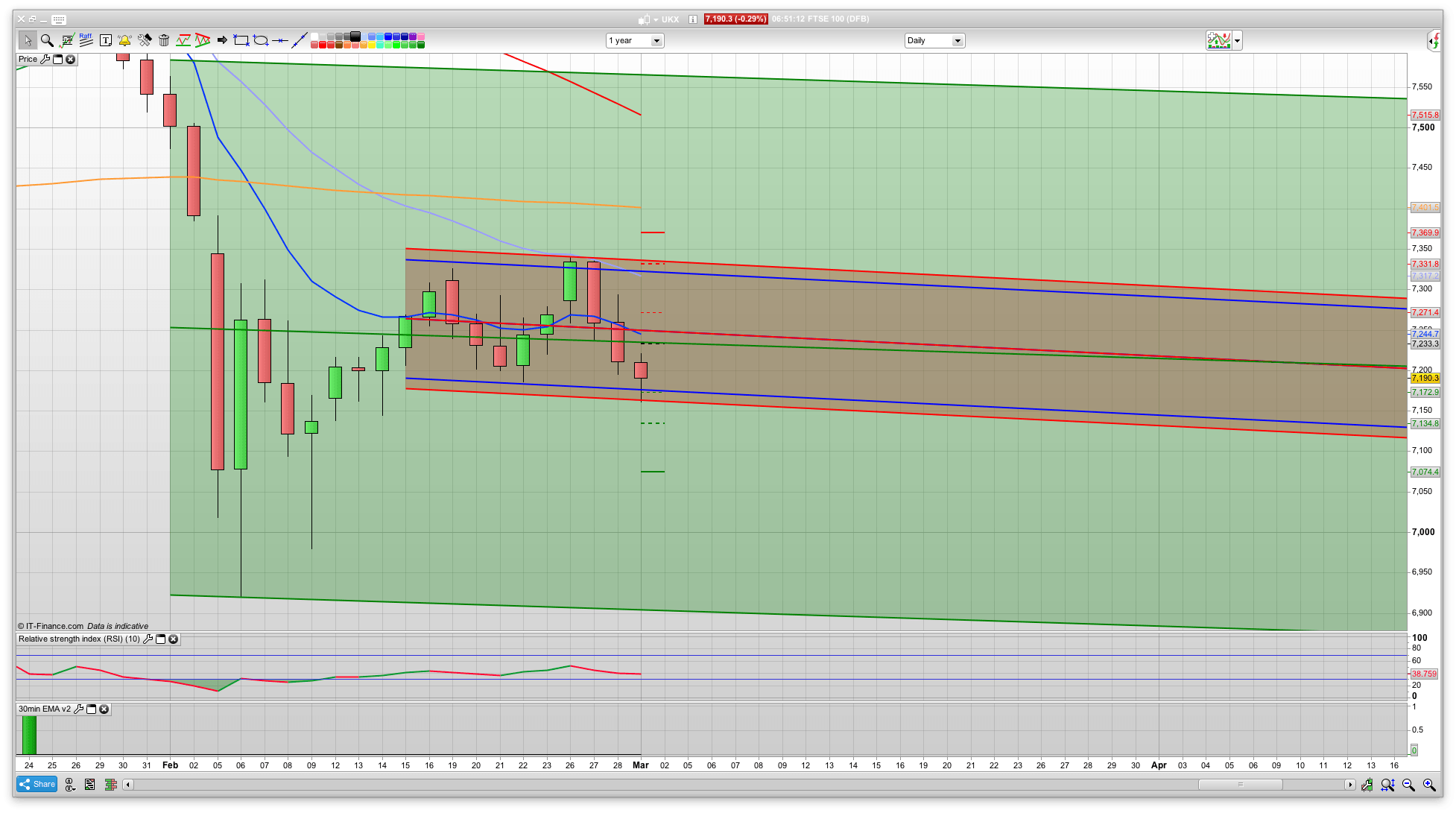Image resolution: width=1456 pixels, height=813 pixels.
Task: Select the ellipse drawing tool
Action: 261,40
